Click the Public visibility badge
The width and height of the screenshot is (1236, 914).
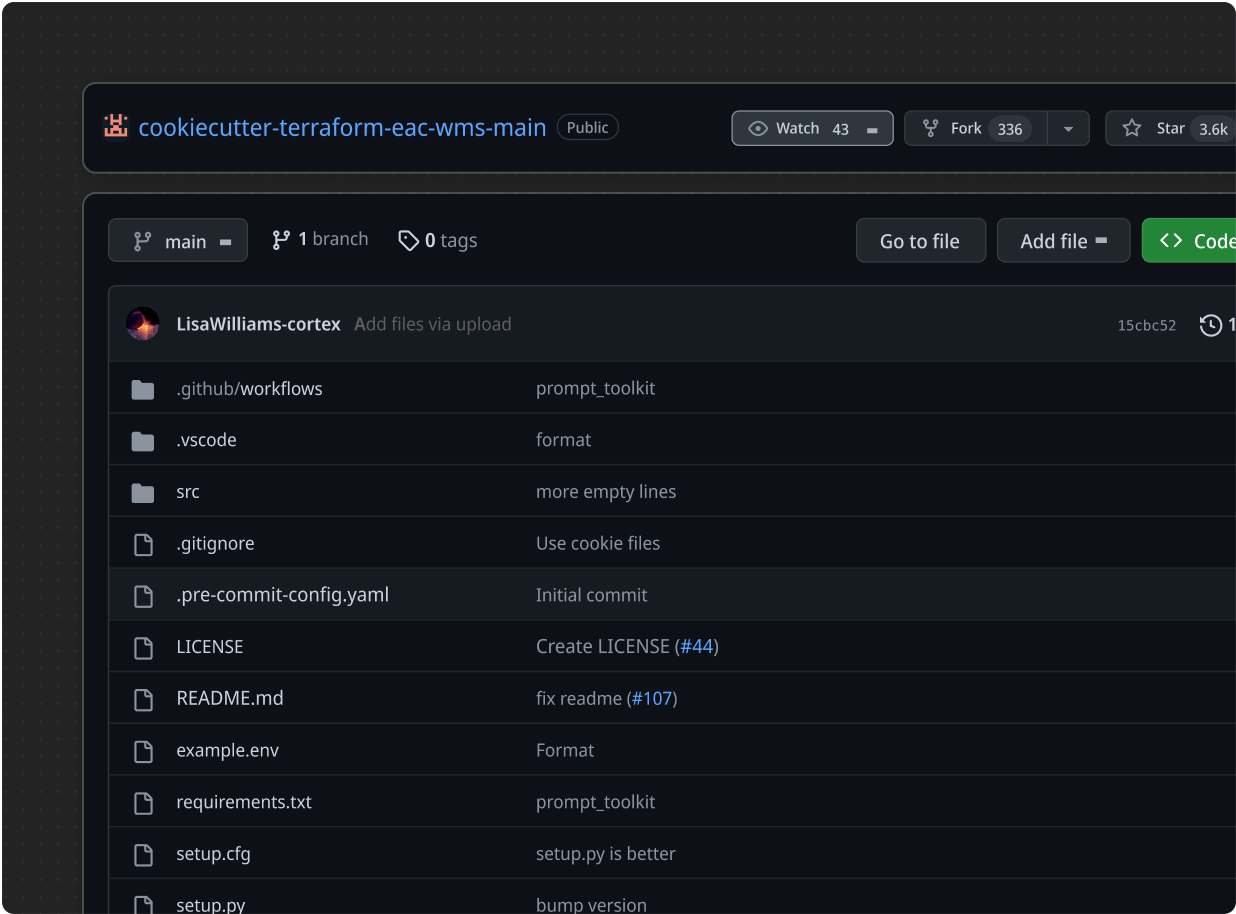click(587, 127)
